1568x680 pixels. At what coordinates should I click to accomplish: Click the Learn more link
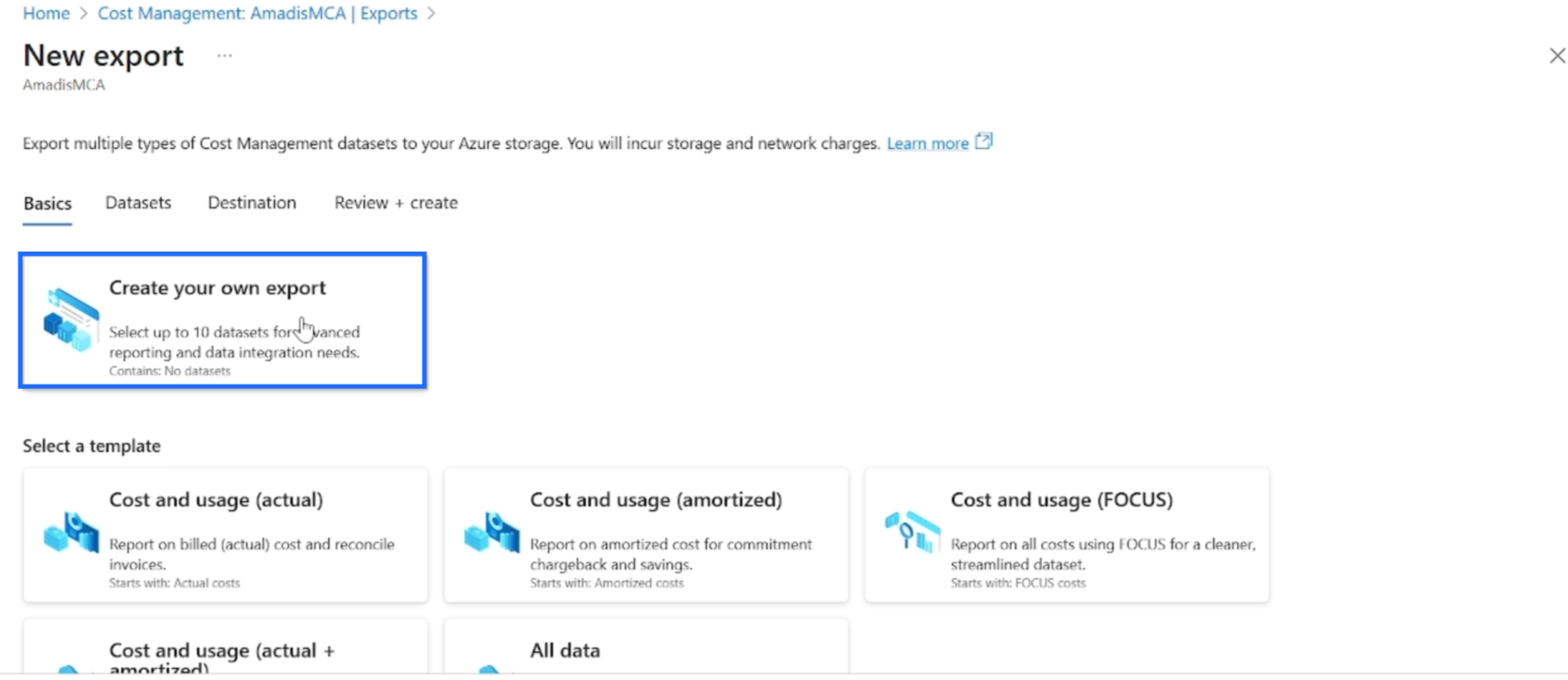(x=928, y=144)
